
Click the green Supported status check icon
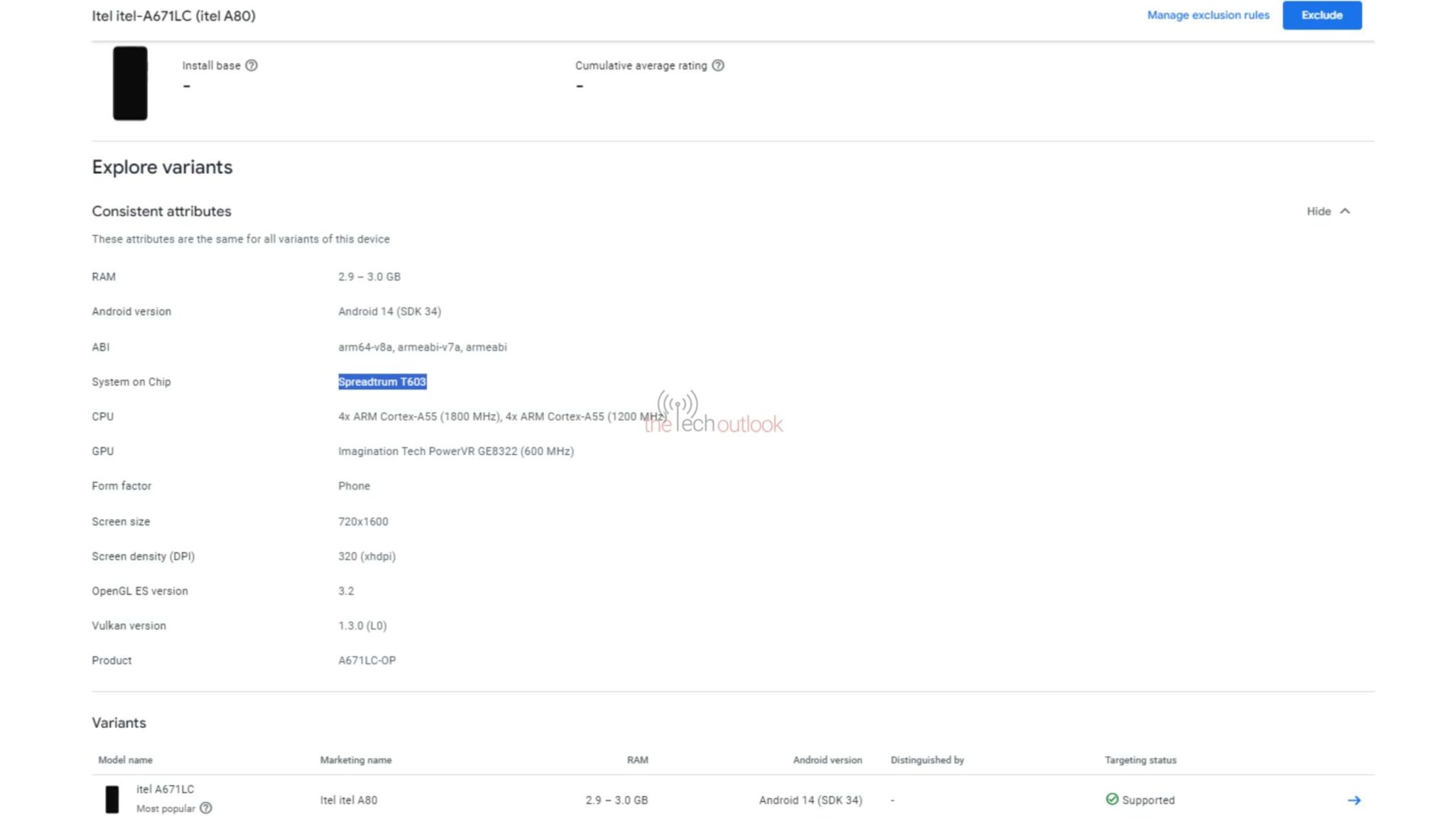pos(1112,800)
